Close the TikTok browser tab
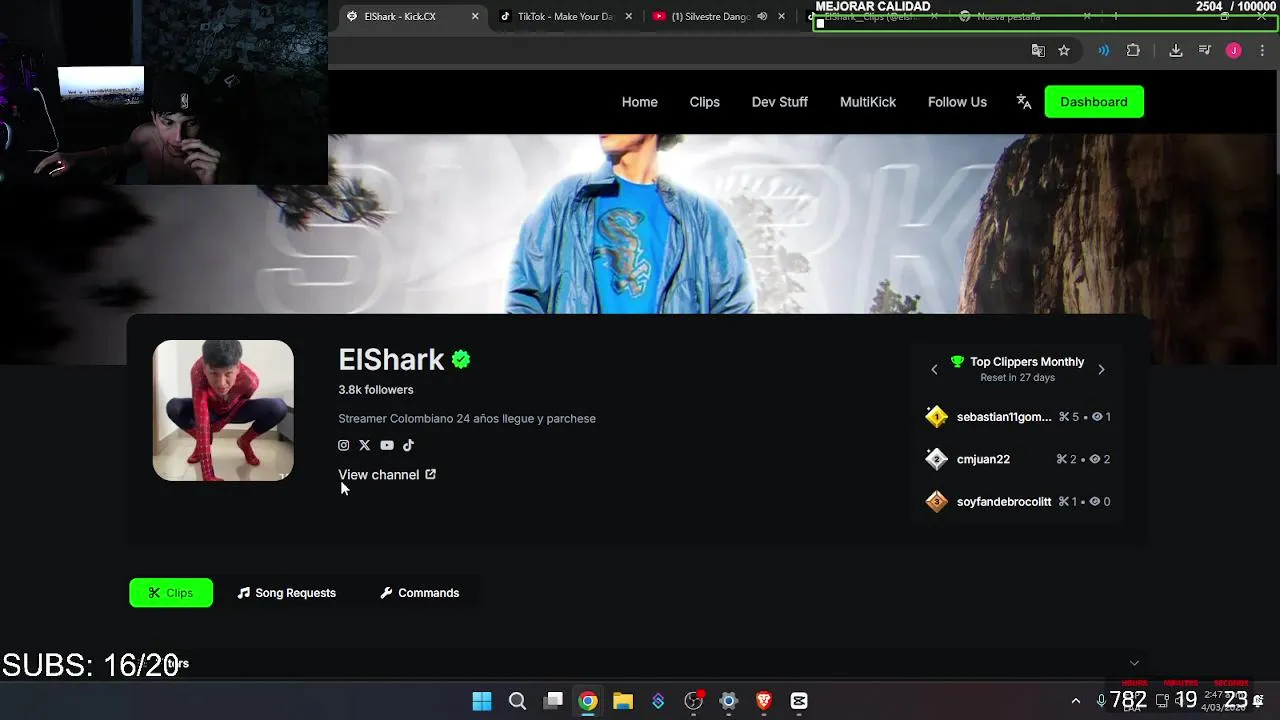The height and width of the screenshot is (720, 1280). [628, 16]
